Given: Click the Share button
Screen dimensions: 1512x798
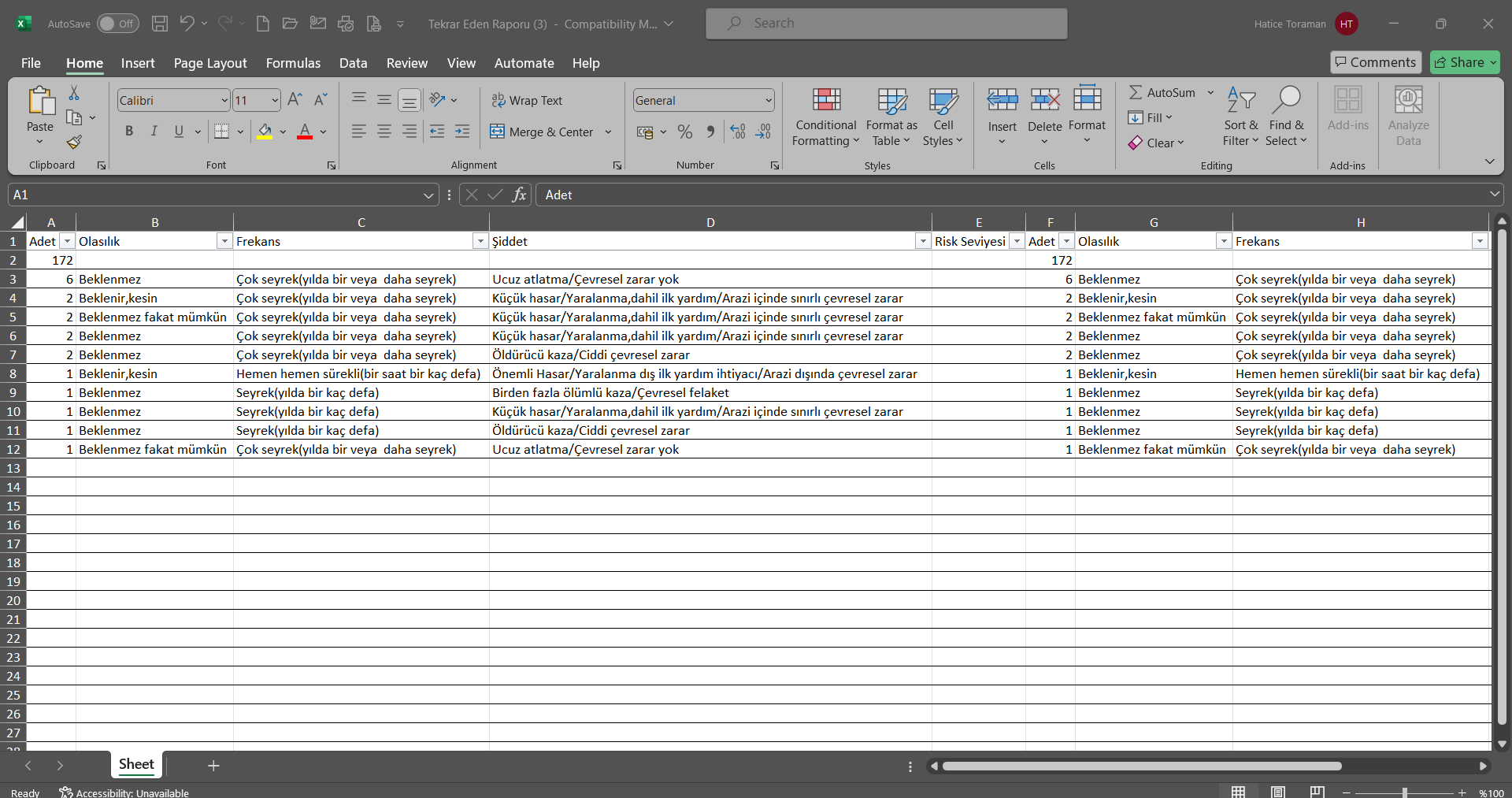Looking at the screenshot, I should click(1465, 62).
